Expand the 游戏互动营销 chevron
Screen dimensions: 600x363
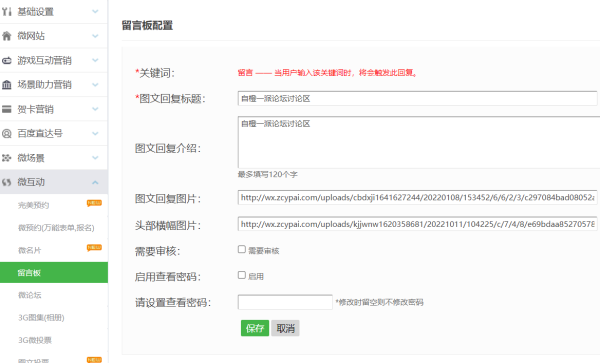point(95,60)
